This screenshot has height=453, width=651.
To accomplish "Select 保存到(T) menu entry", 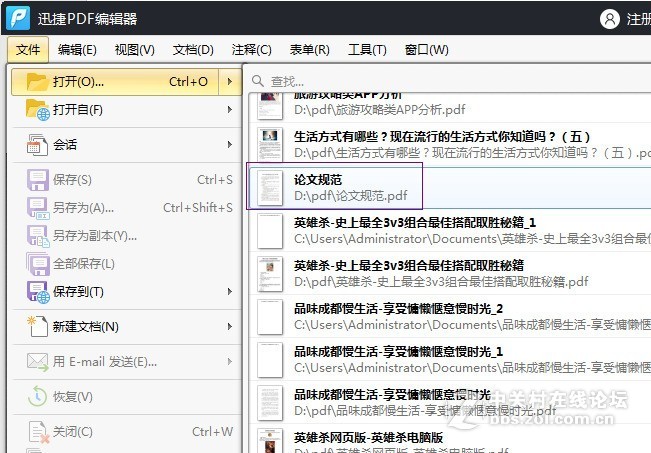I will click(x=126, y=292).
